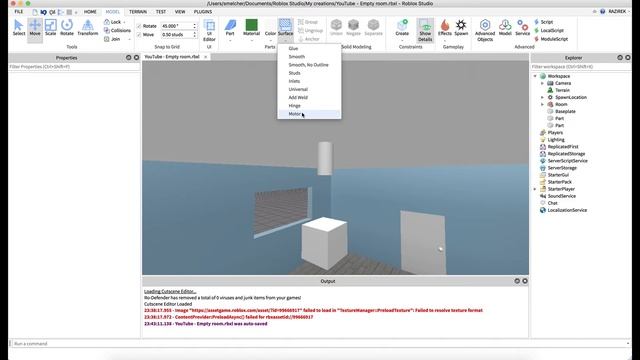The width and height of the screenshot is (640, 360).
Task: Switch to the HOME tab
Action: (x=90, y=12)
